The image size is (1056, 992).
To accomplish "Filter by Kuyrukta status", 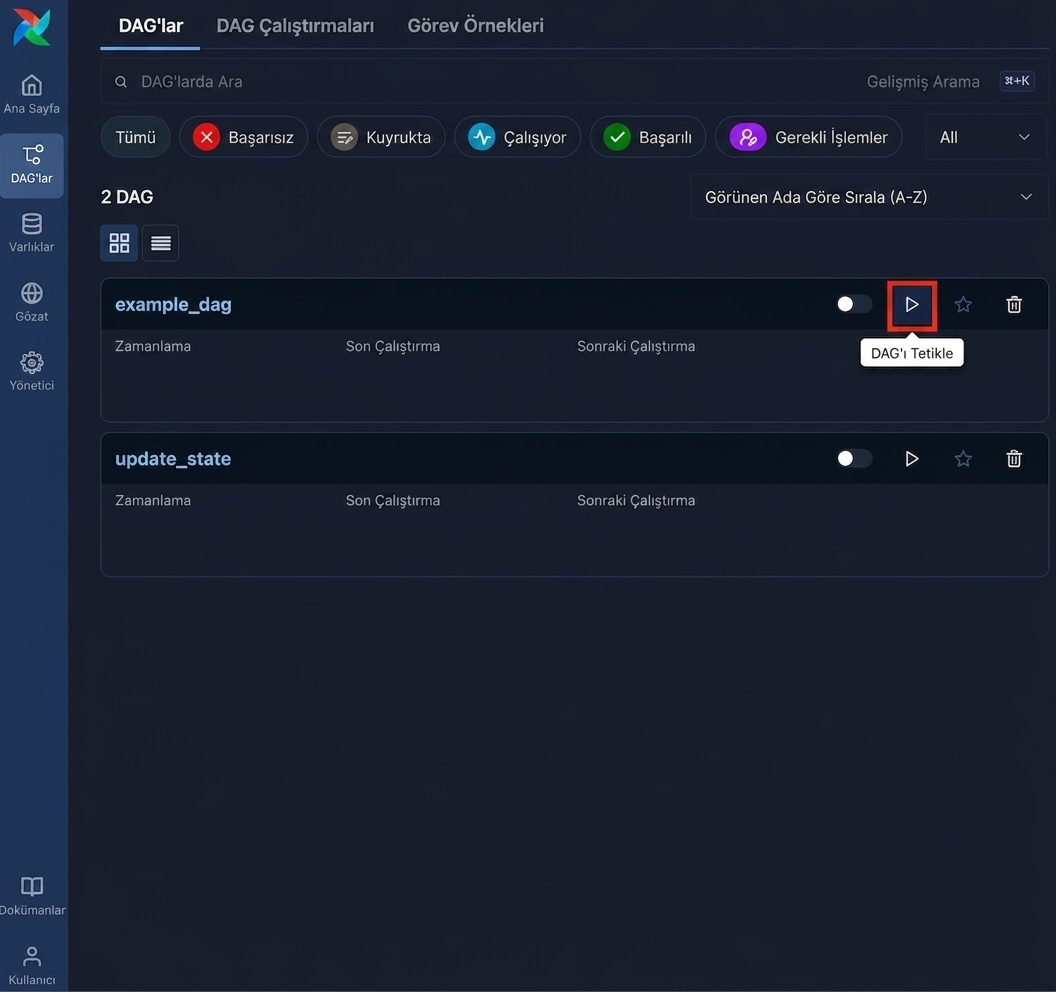I will pyautogui.click(x=381, y=137).
